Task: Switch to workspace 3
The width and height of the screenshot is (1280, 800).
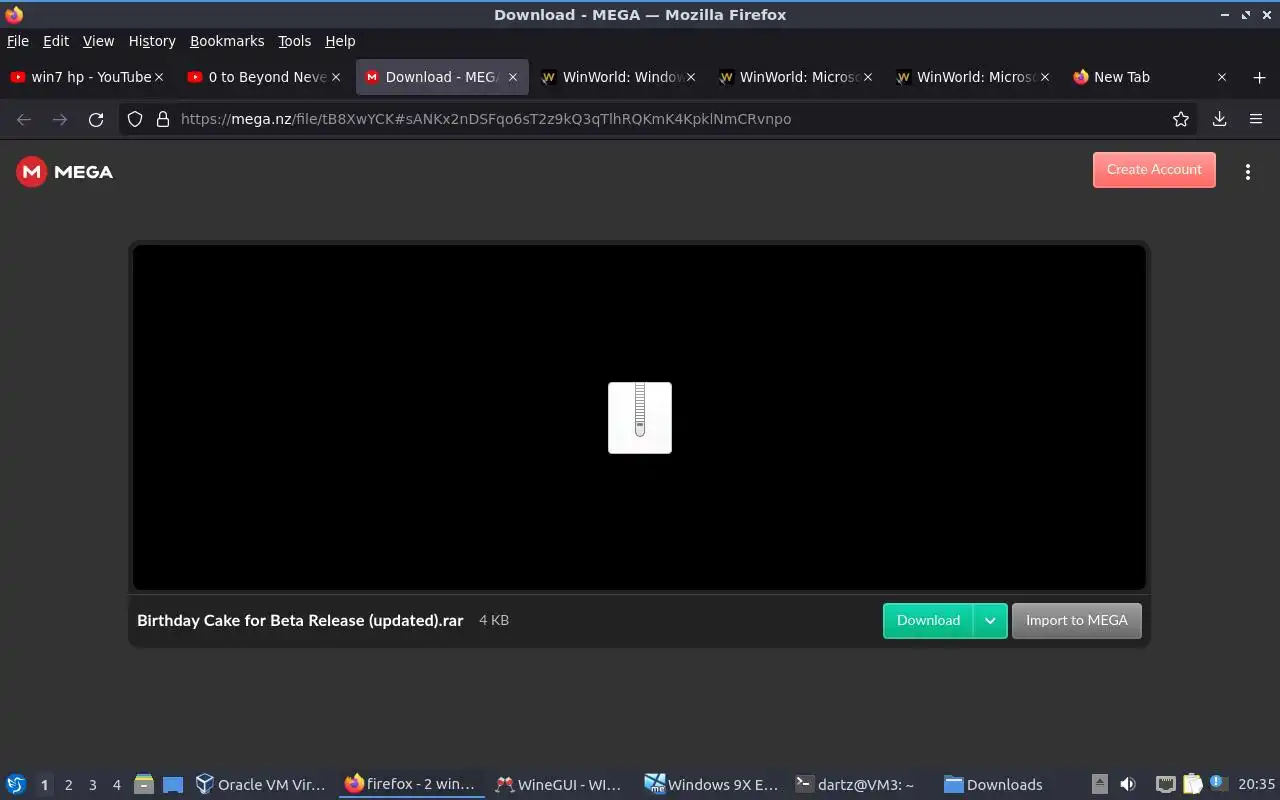Action: [x=92, y=785]
